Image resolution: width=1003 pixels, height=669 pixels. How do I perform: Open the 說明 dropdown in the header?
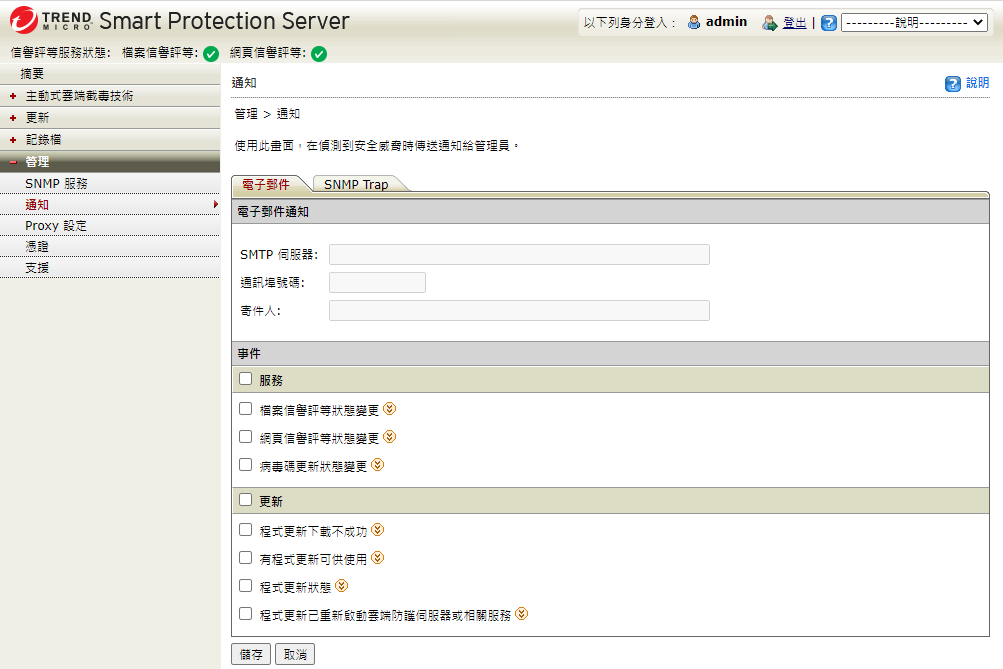(x=914, y=23)
